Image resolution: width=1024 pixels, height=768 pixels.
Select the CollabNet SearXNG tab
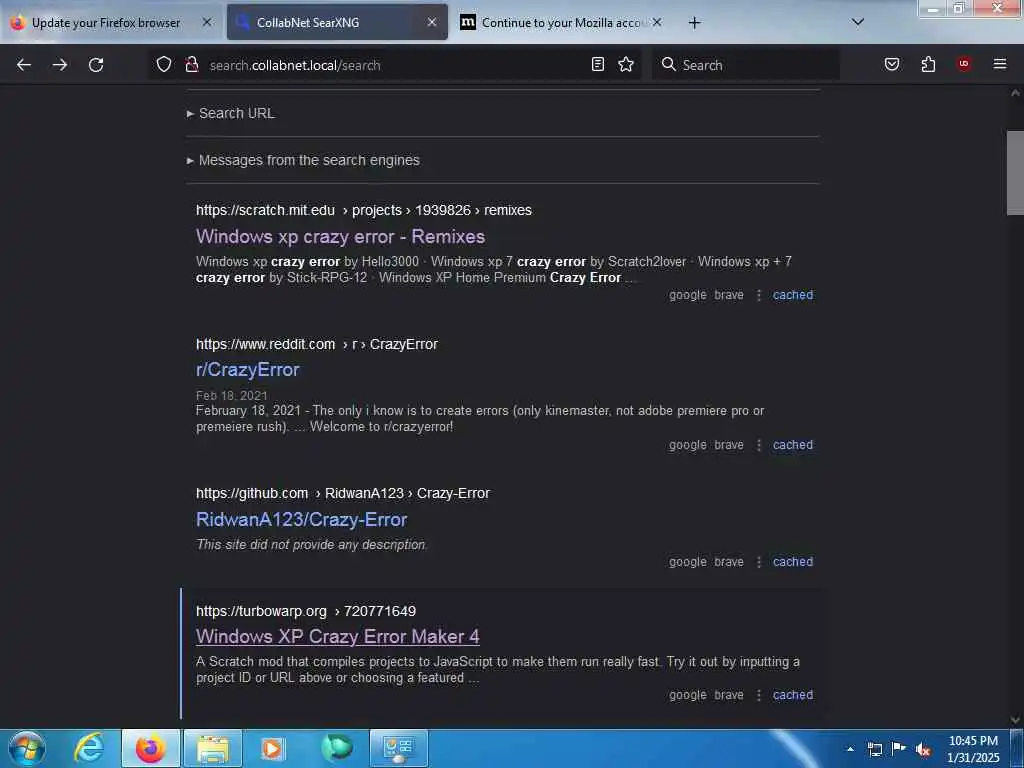[337, 22]
